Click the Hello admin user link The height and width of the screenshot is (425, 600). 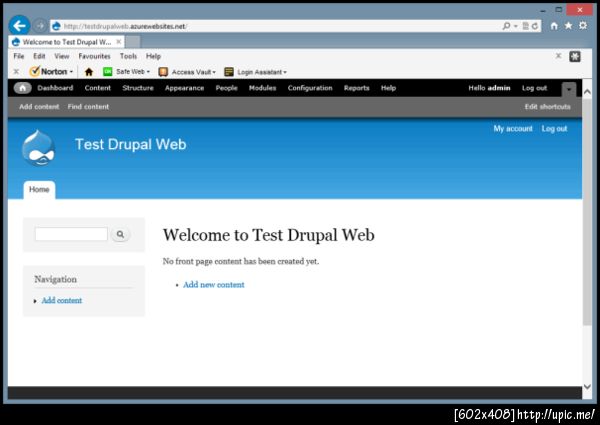coord(489,88)
